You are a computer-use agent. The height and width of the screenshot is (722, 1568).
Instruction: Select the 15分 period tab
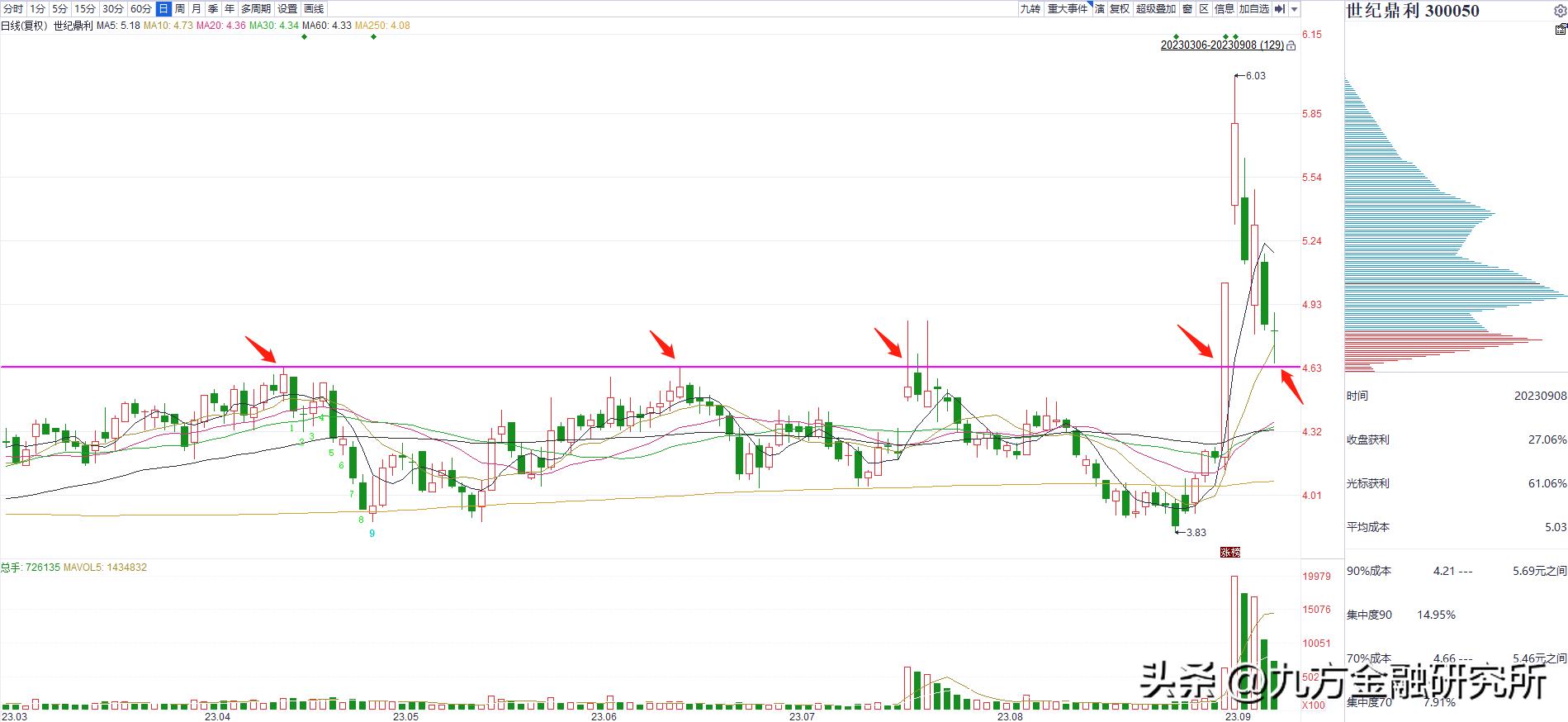(x=84, y=9)
